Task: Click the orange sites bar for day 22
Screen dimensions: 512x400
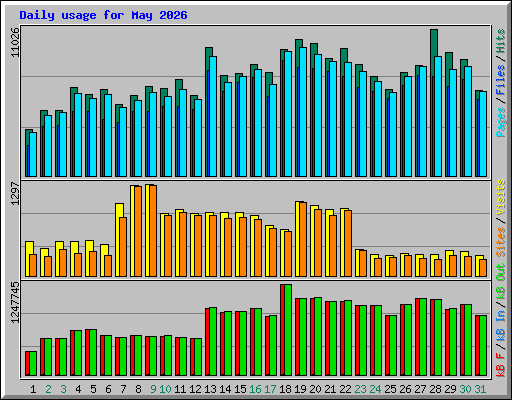Action: pyautogui.click(x=348, y=243)
